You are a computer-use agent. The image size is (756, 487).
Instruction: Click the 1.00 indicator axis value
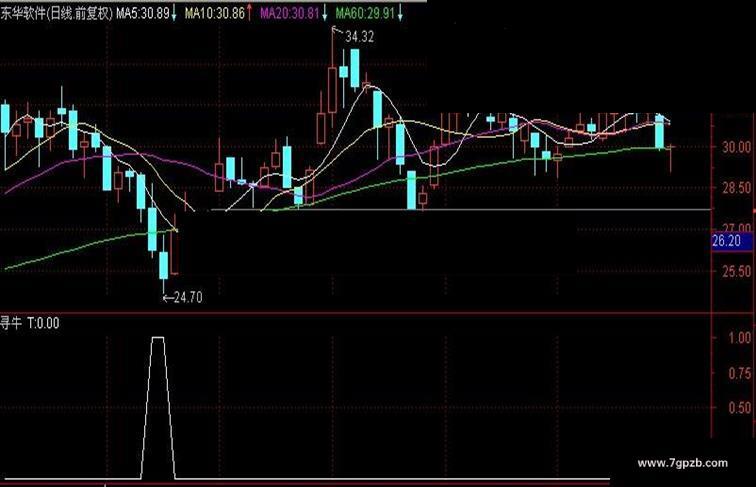click(x=739, y=338)
